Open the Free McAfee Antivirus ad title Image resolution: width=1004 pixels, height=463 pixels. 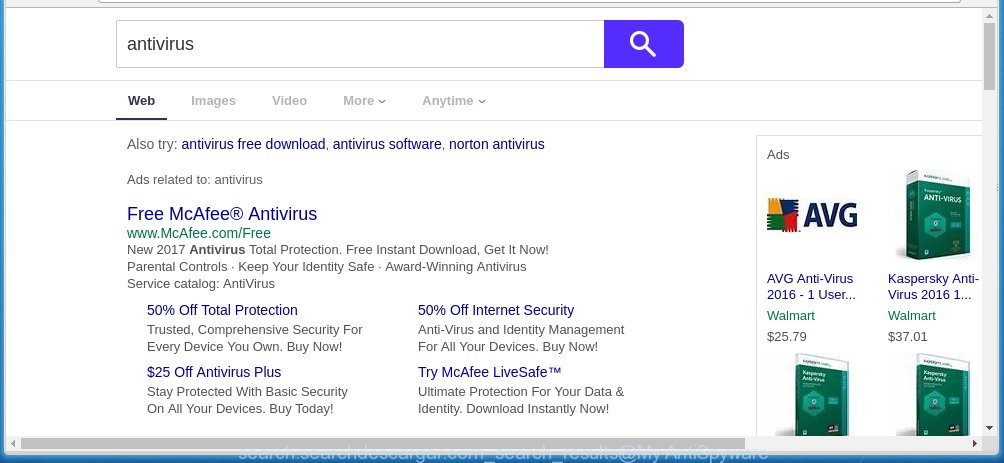point(222,214)
